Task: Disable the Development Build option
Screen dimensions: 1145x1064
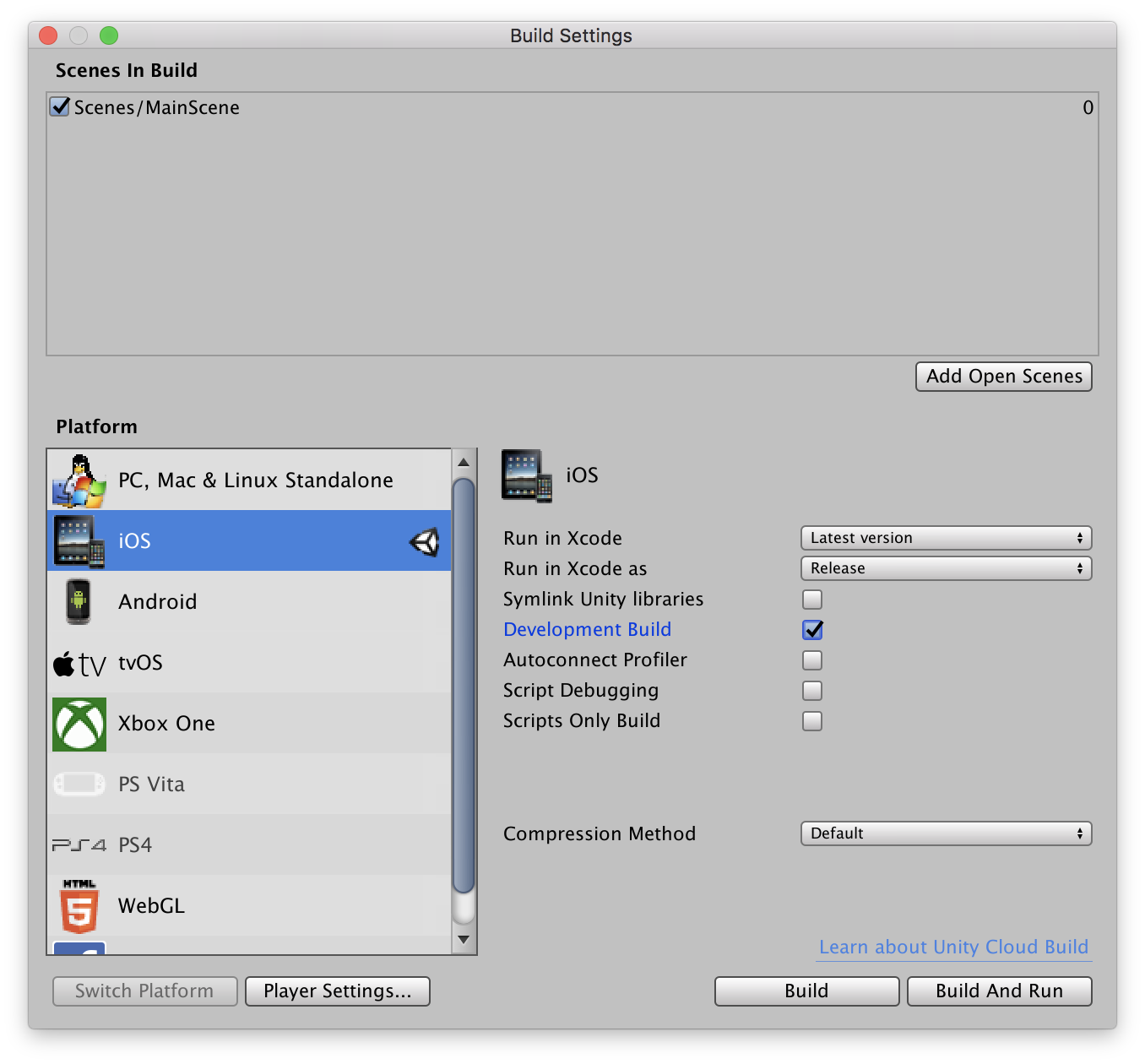Action: click(811, 629)
